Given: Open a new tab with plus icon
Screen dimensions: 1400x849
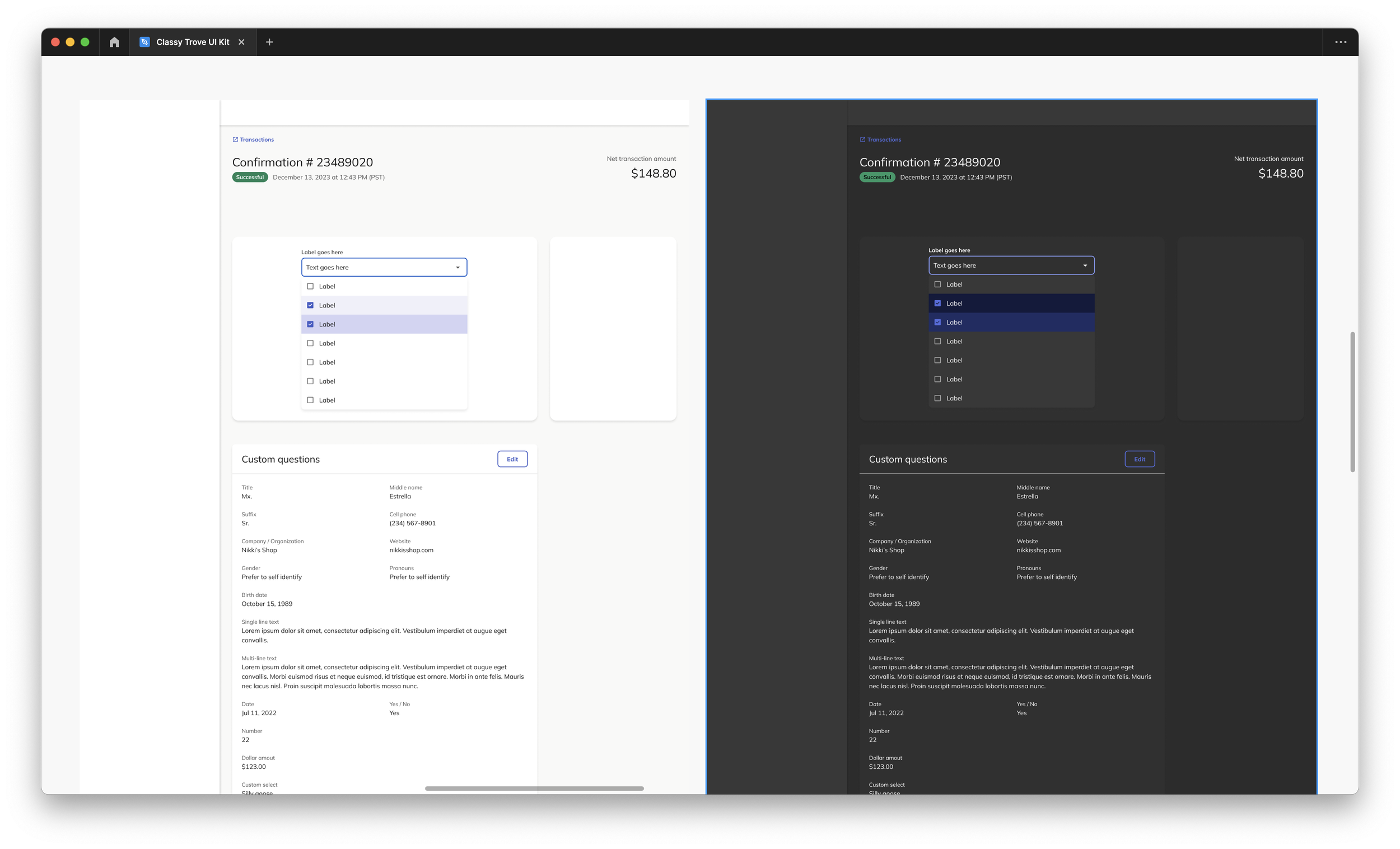Looking at the screenshot, I should [269, 42].
